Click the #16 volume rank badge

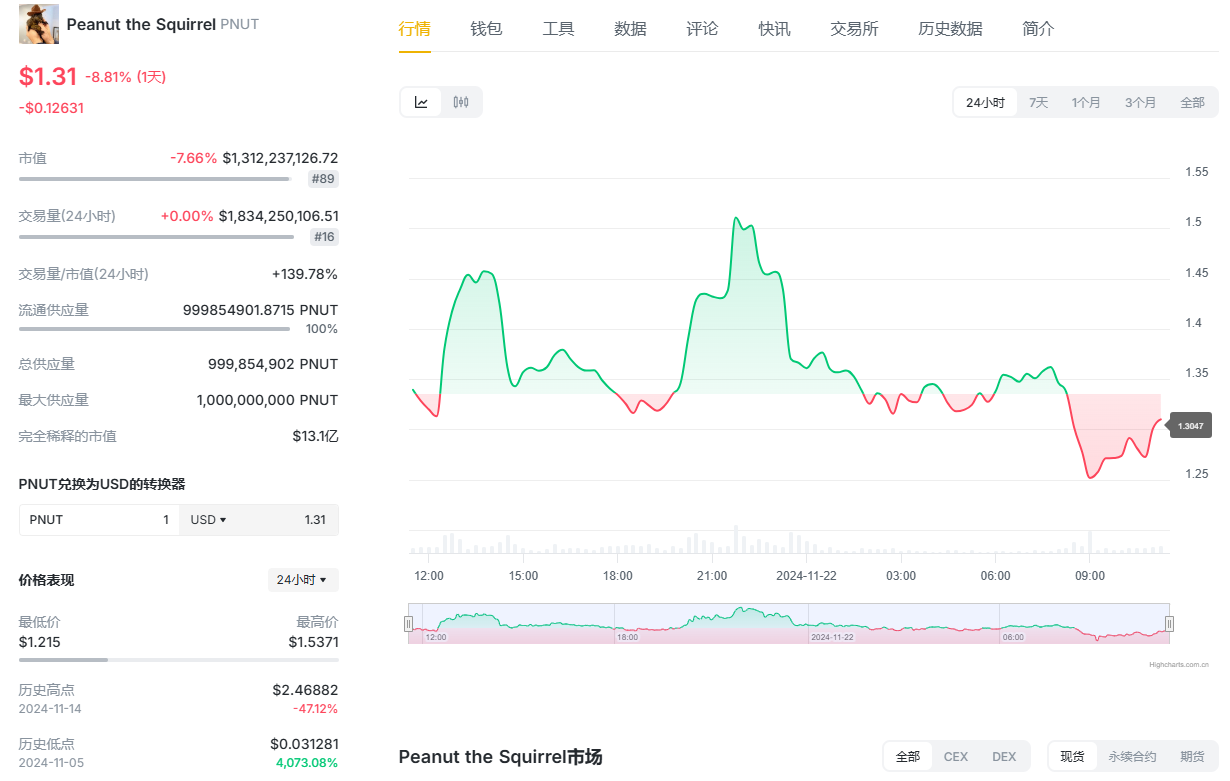click(x=324, y=237)
